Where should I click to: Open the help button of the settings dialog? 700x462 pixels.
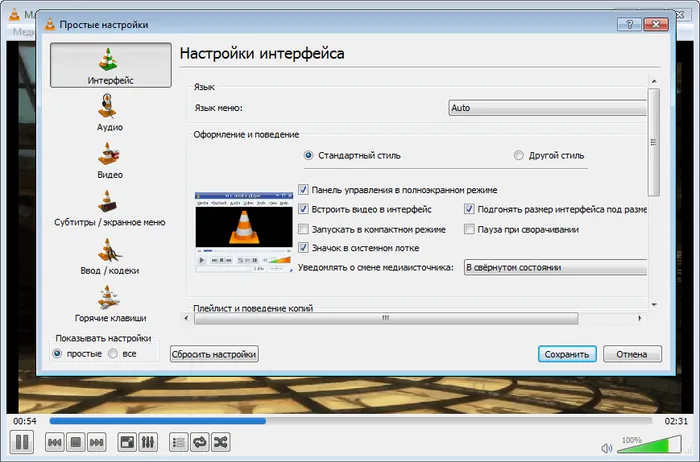coord(629,24)
